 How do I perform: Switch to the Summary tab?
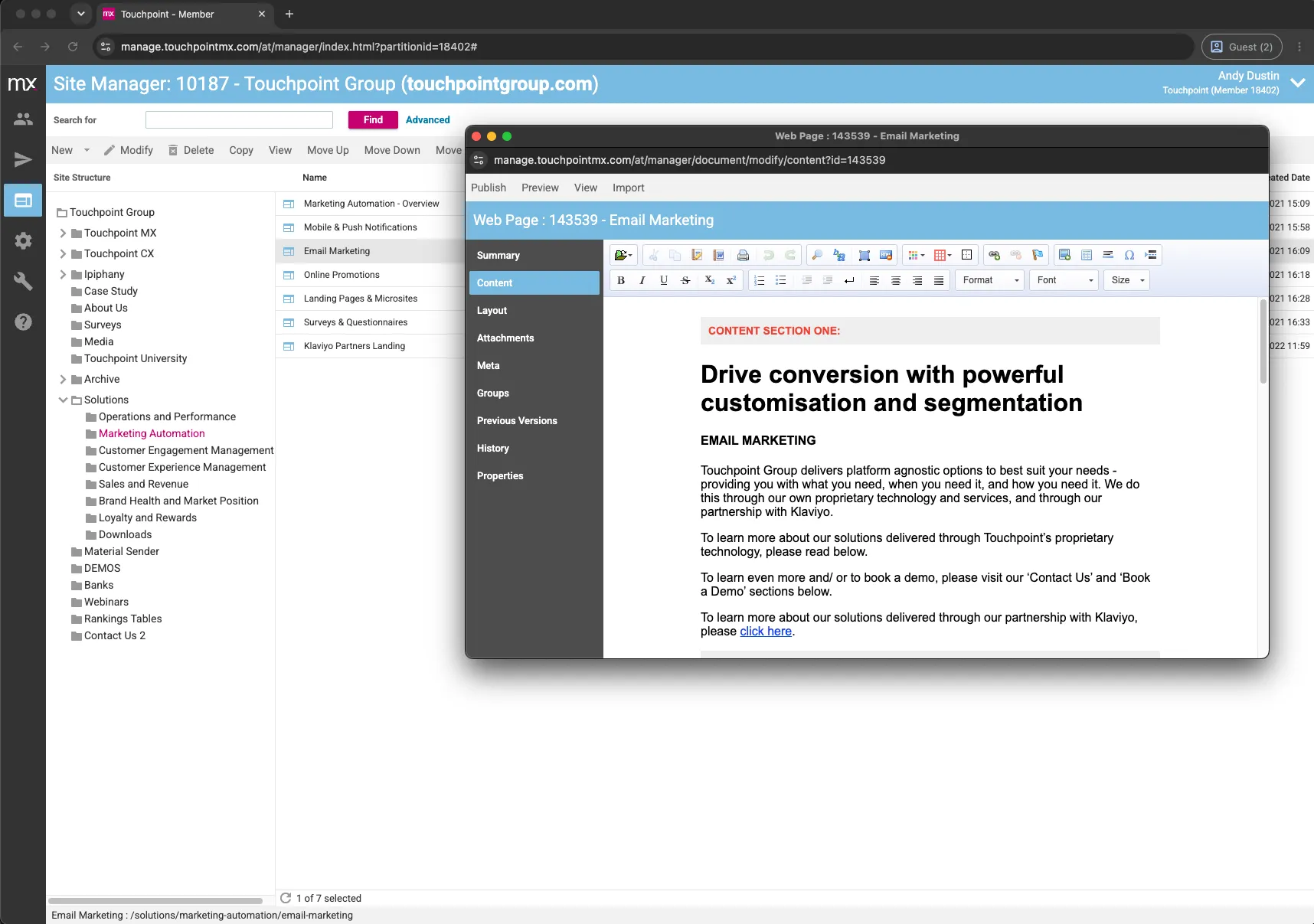534,255
